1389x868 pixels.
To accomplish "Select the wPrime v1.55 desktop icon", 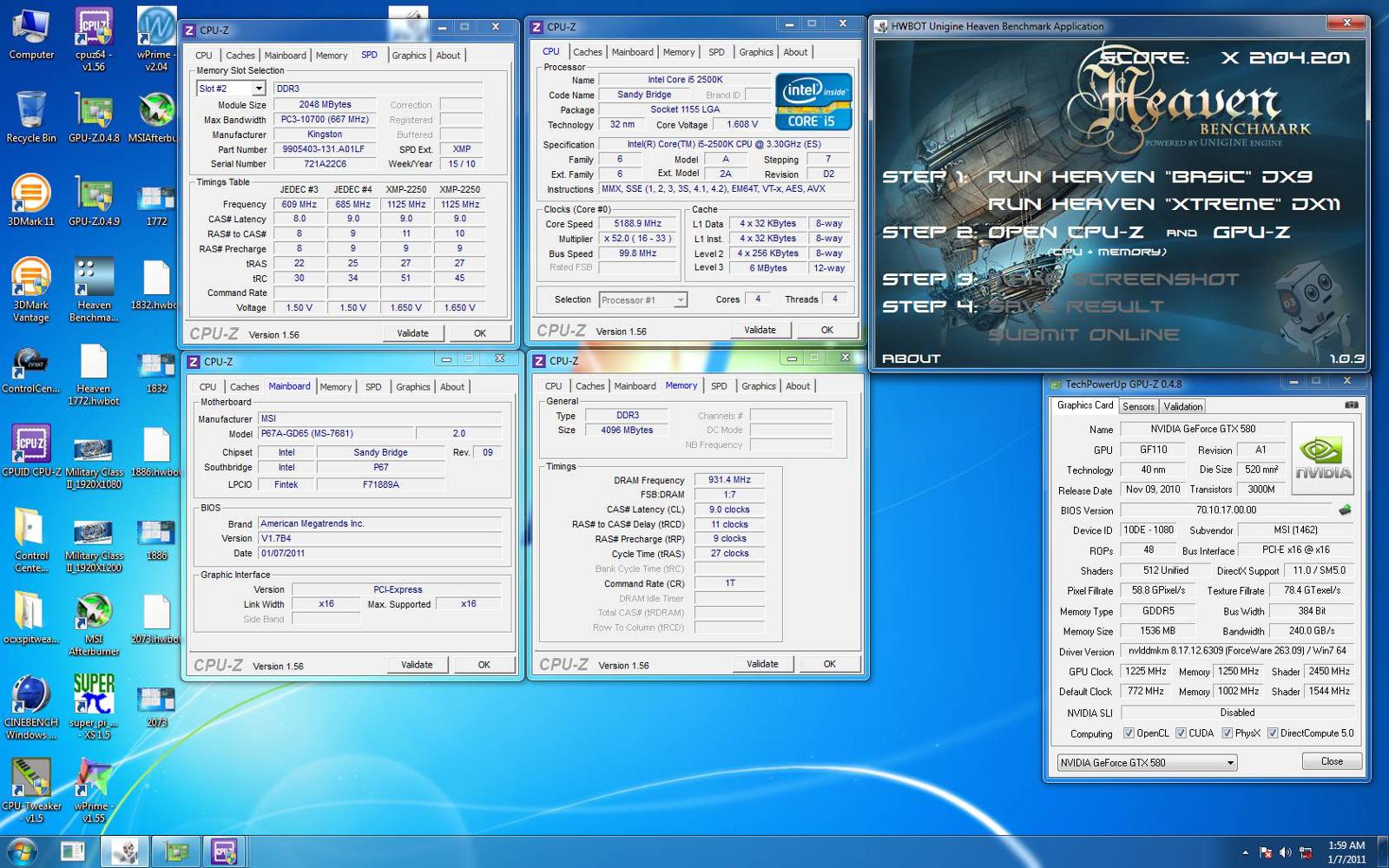I will (x=94, y=791).
